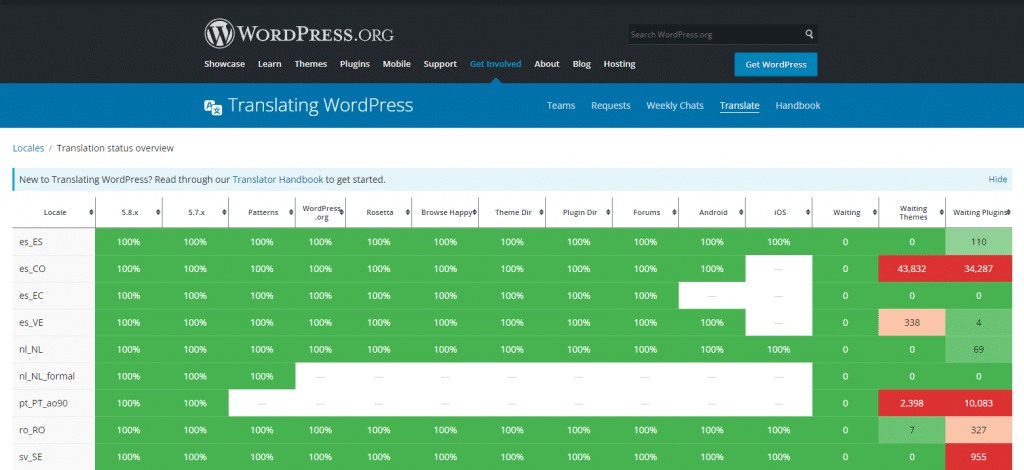The width and height of the screenshot is (1024, 470).
Task: Open the Showcase menu item
Action: (x=224, y=64)
